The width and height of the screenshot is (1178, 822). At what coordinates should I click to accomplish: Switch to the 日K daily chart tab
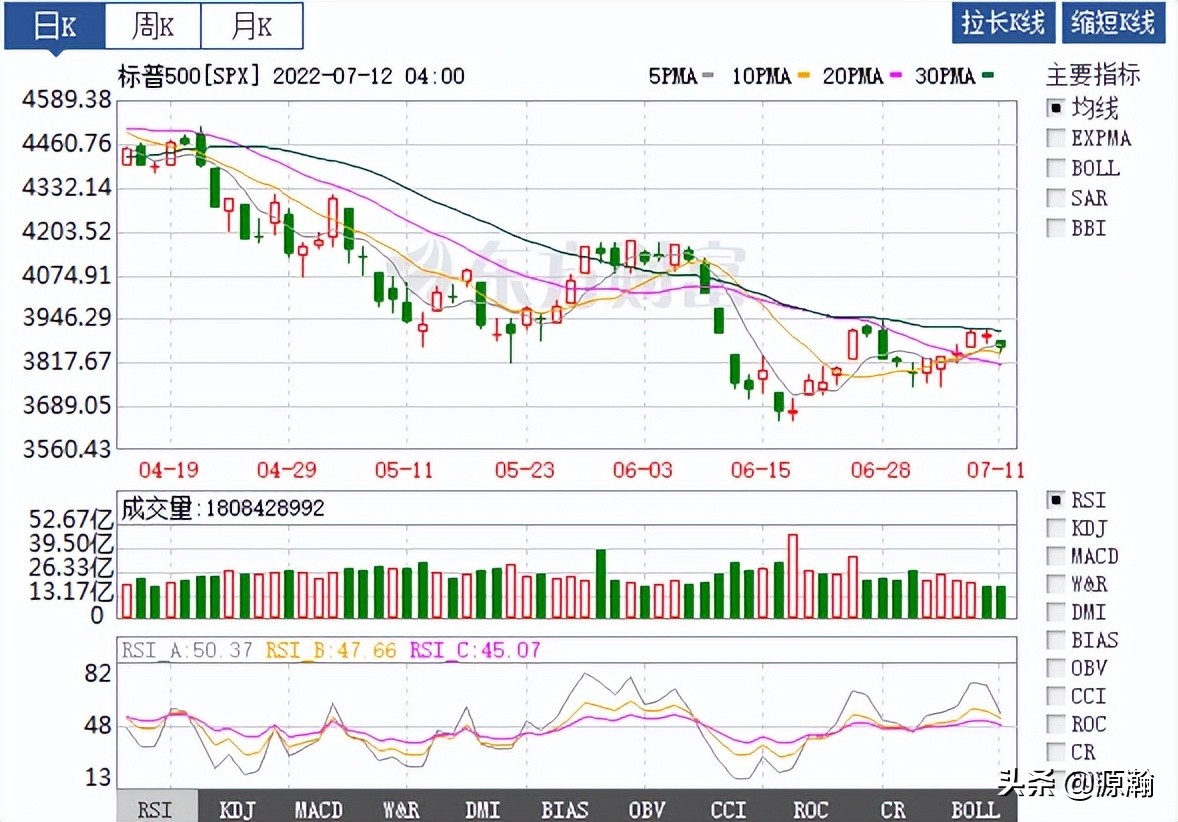(x=54, y=26)
